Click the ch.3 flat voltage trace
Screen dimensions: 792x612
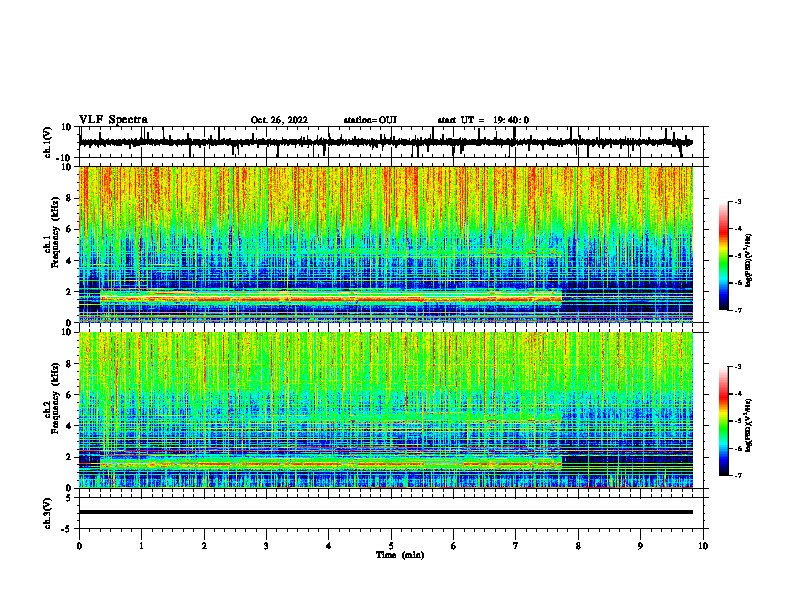point(385,512)
